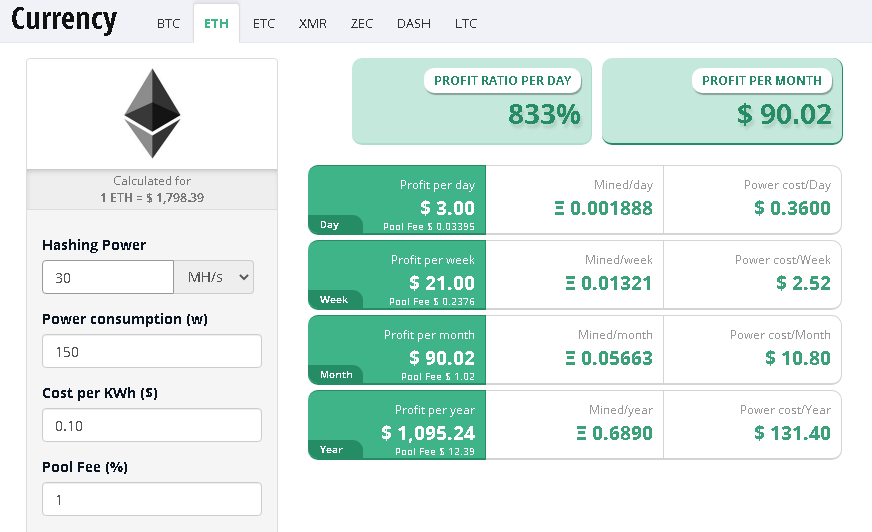
Task: Select the Profit per week panel
Action: click(x=397, y=275)
